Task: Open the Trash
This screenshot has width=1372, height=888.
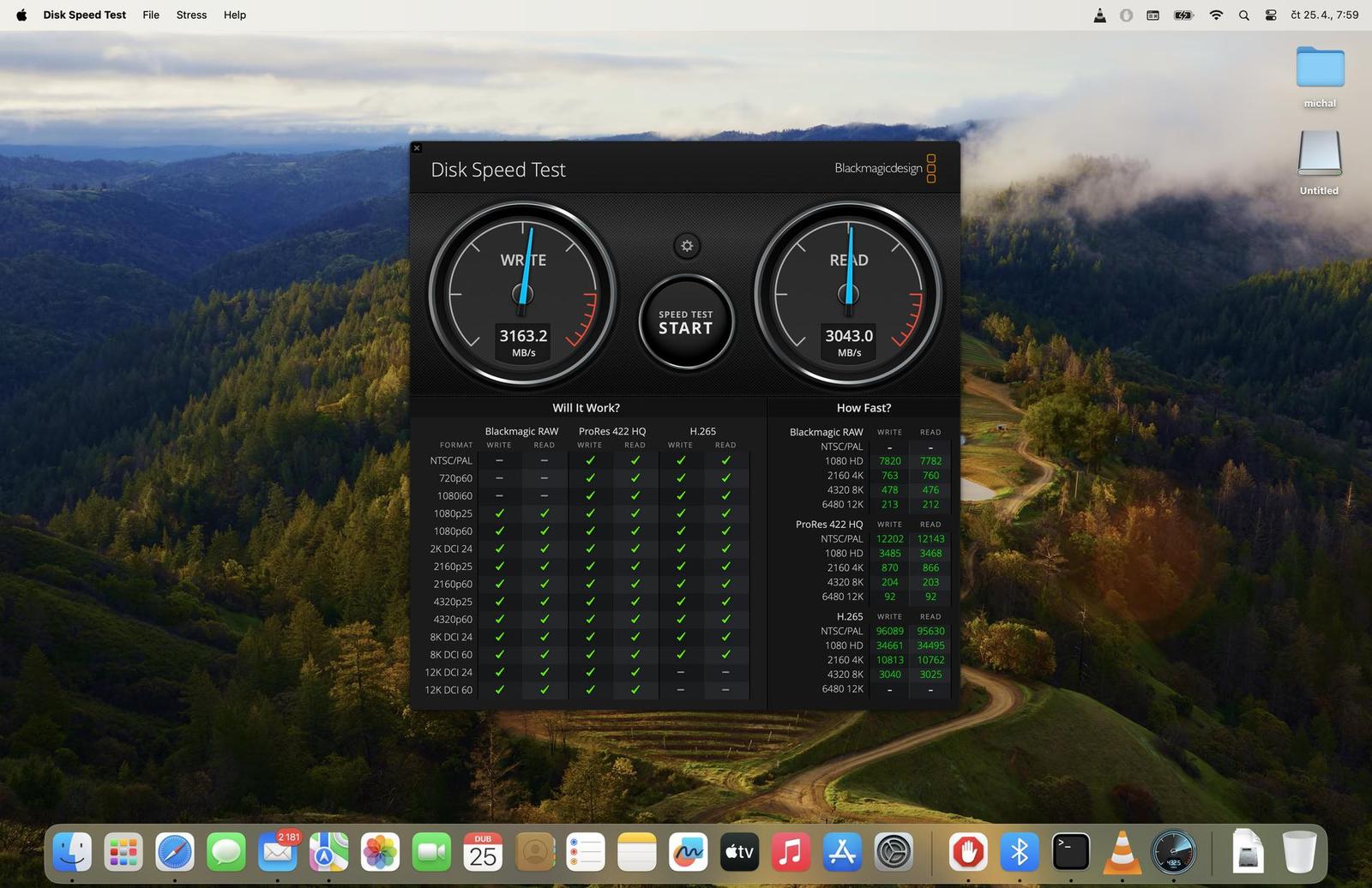Action: [x=1299, y=853]
